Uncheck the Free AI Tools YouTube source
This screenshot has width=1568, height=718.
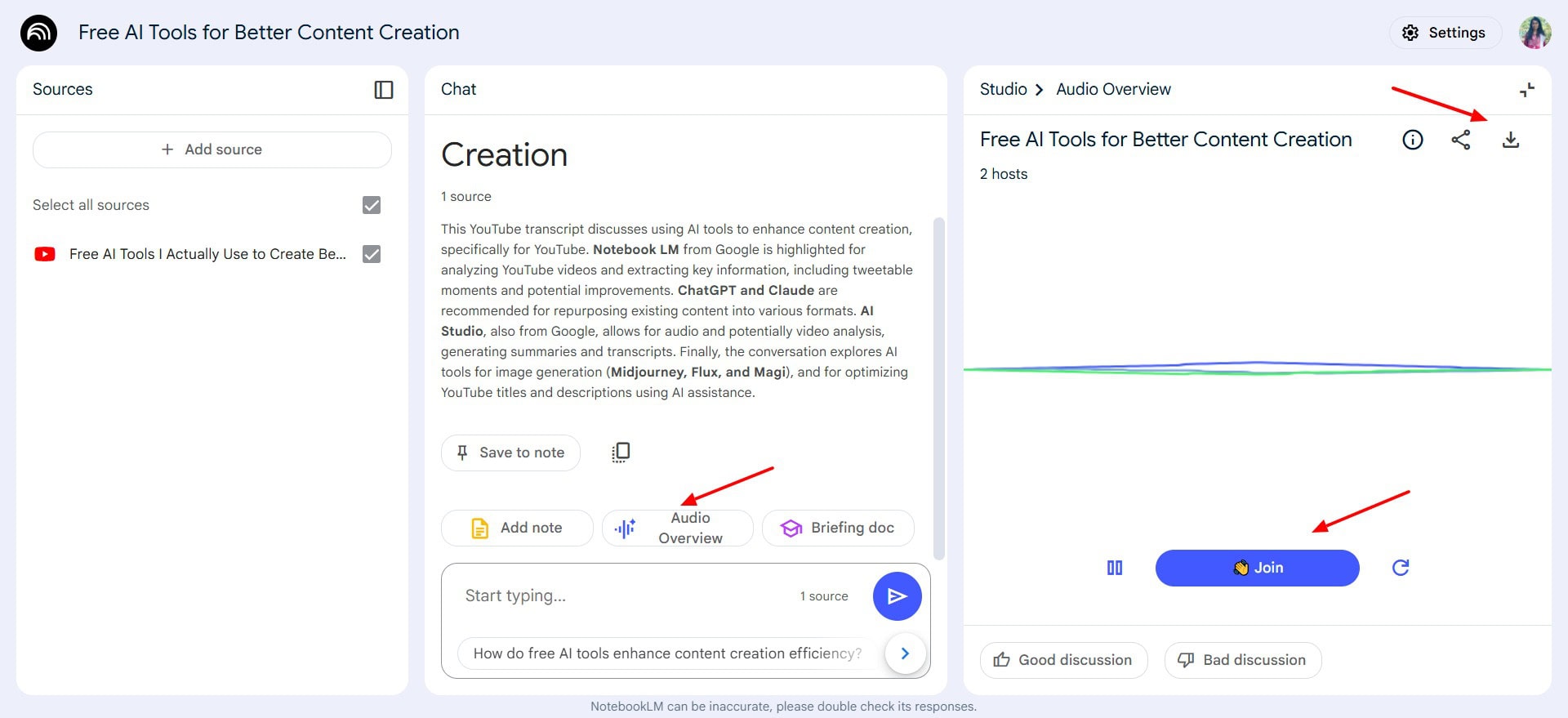[372, 254]
